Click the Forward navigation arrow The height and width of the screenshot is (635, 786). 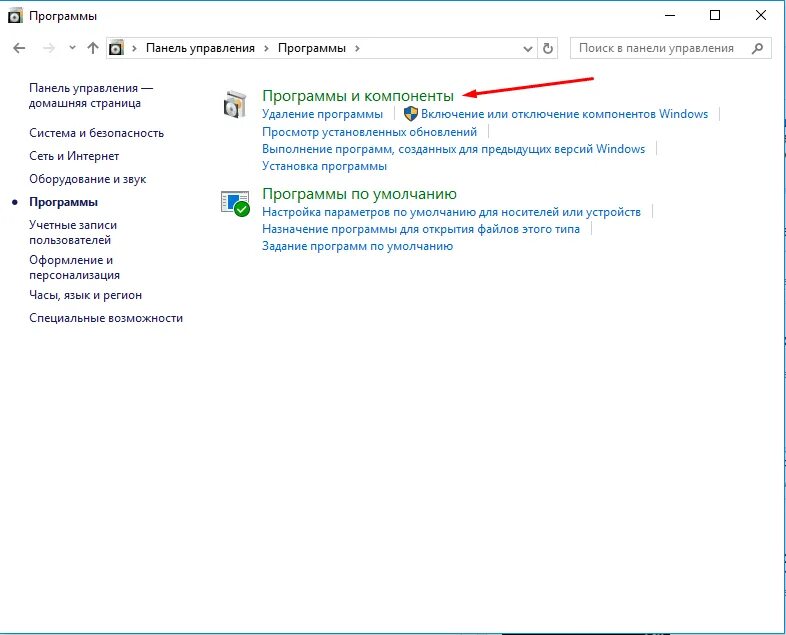(x=49, y=48)
